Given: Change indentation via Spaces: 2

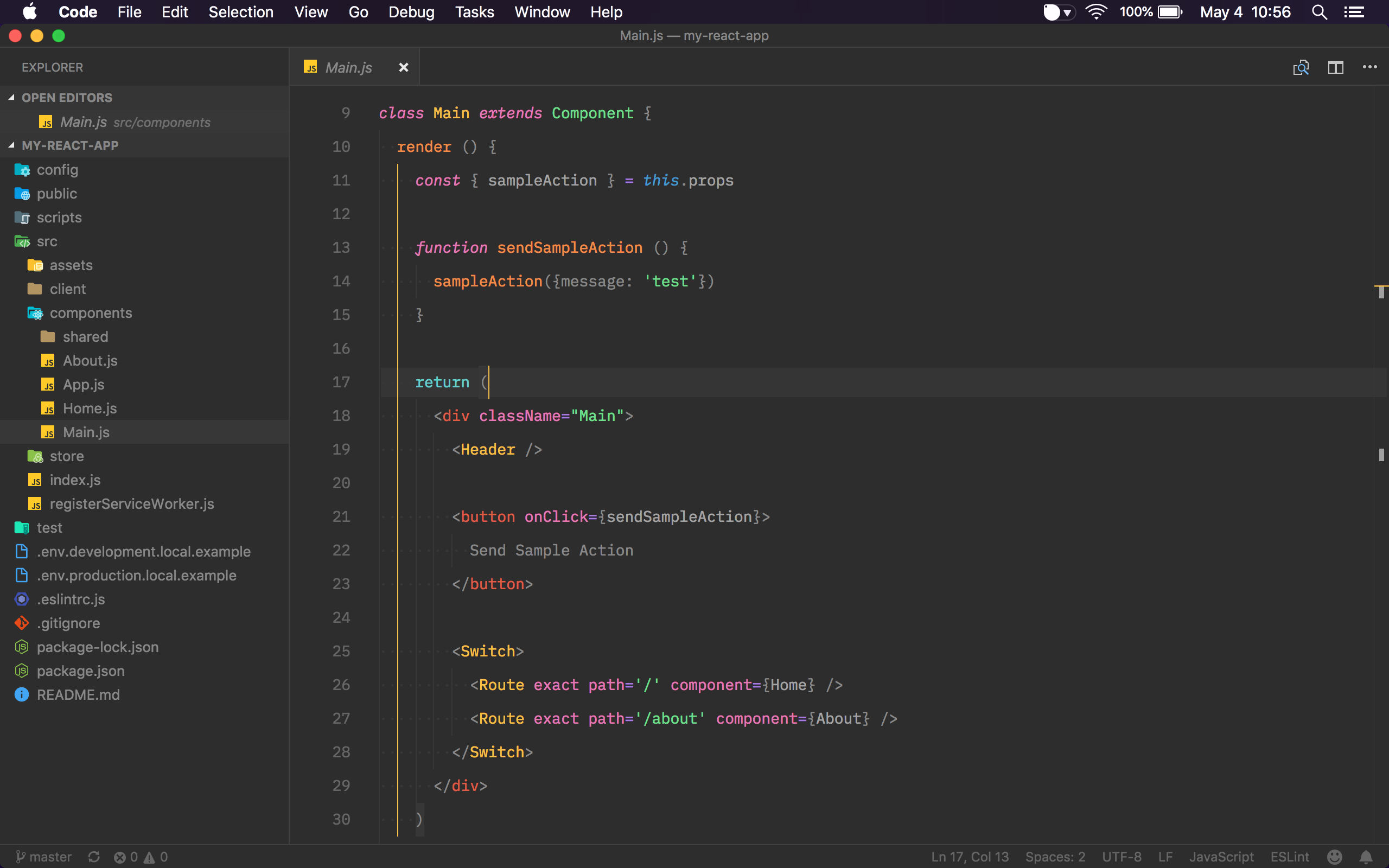Looking at the screenshot, I should tap(1055, 857).
